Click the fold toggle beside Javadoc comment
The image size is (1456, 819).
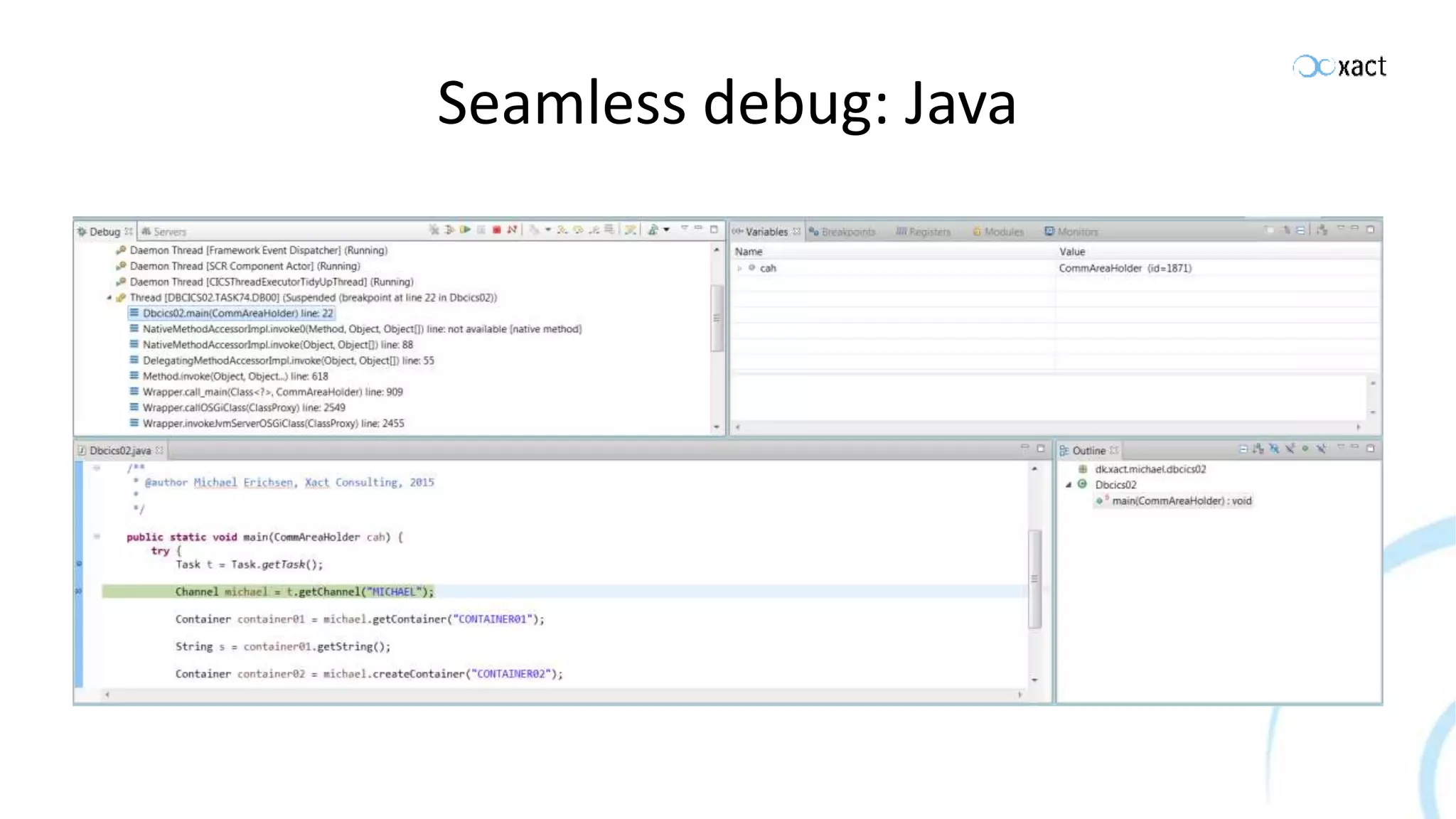(97, 468)
